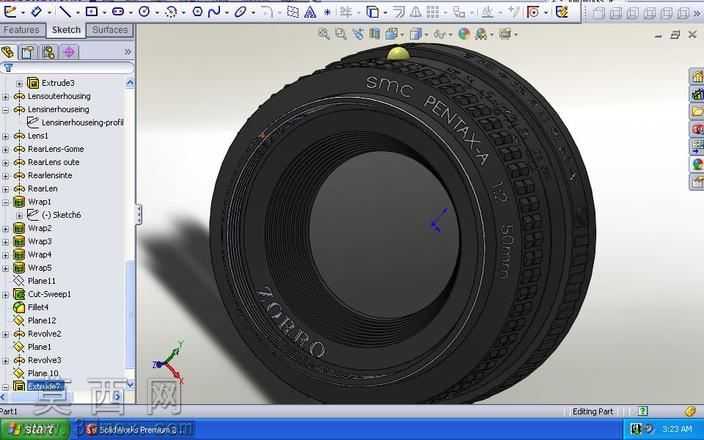704x440 pixels.
Task: Open the FeatureManager design tree tab
Action: pos(9,52)
